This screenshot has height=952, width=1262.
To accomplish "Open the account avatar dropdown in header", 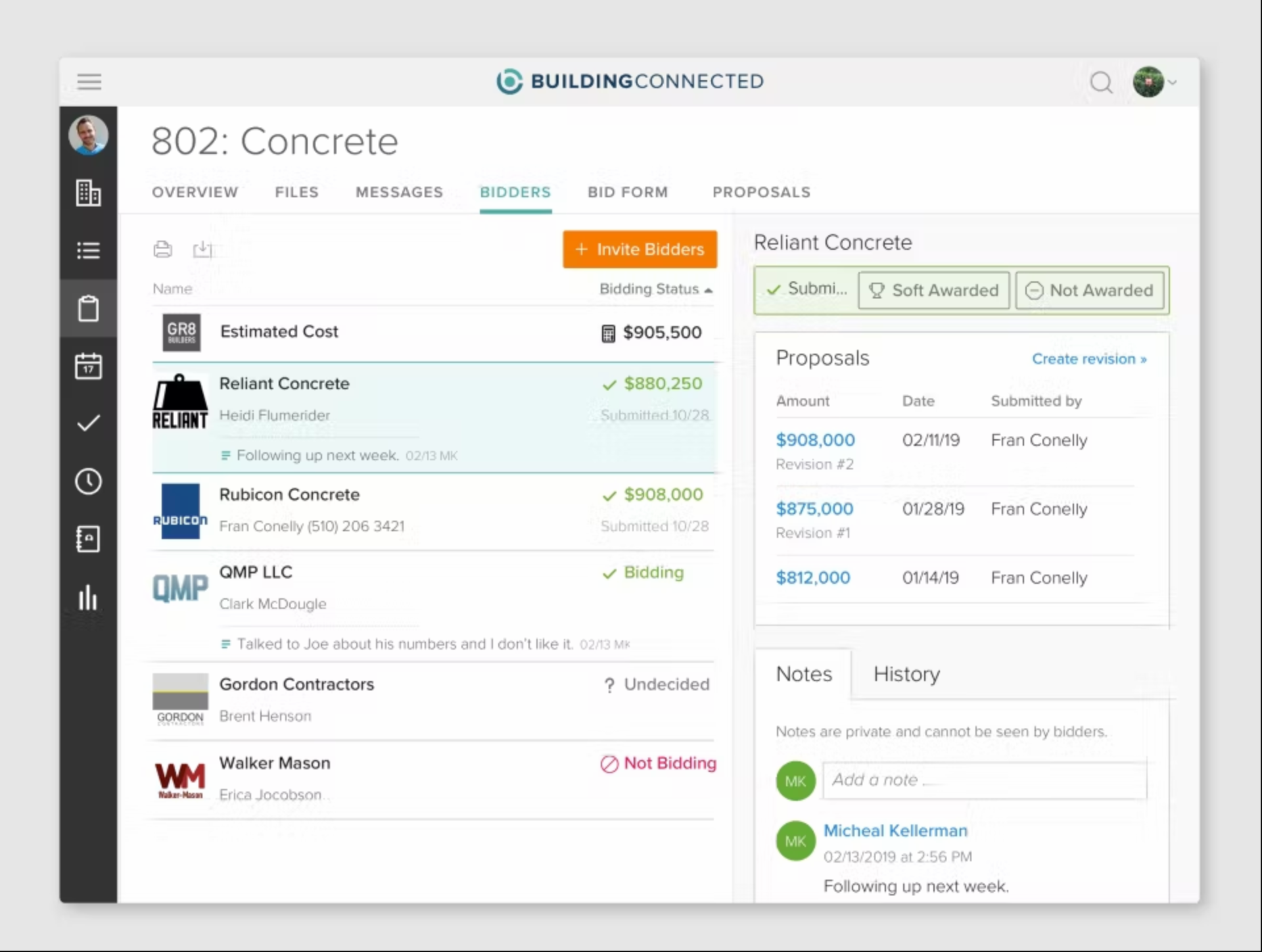I will [1154, 82].
